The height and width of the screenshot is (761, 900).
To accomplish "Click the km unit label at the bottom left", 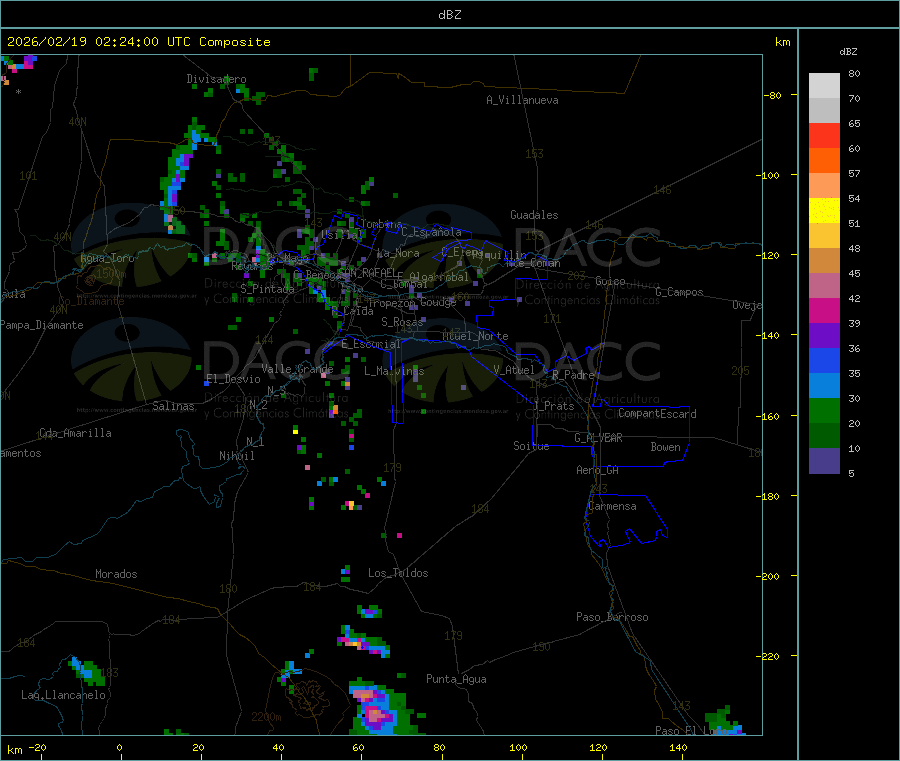I will (14, 750).
